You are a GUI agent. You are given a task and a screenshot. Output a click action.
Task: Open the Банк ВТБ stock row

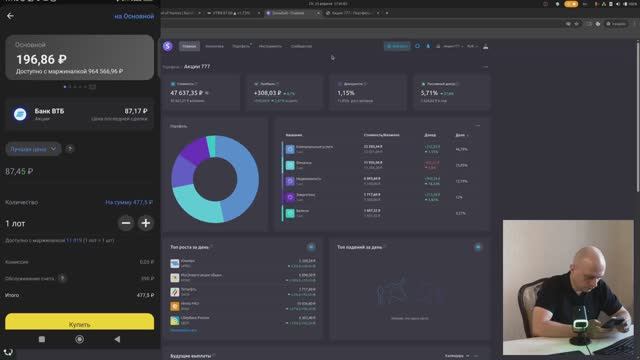(x=80, y=114)
